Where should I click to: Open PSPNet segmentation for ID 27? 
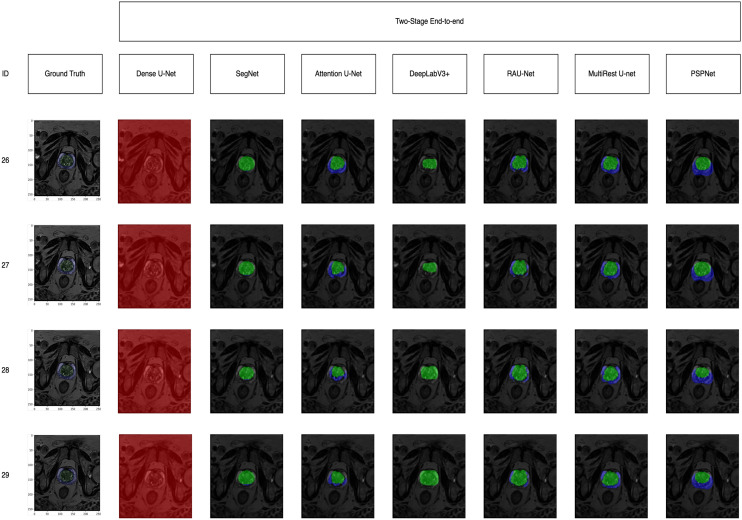click(702, 266)
